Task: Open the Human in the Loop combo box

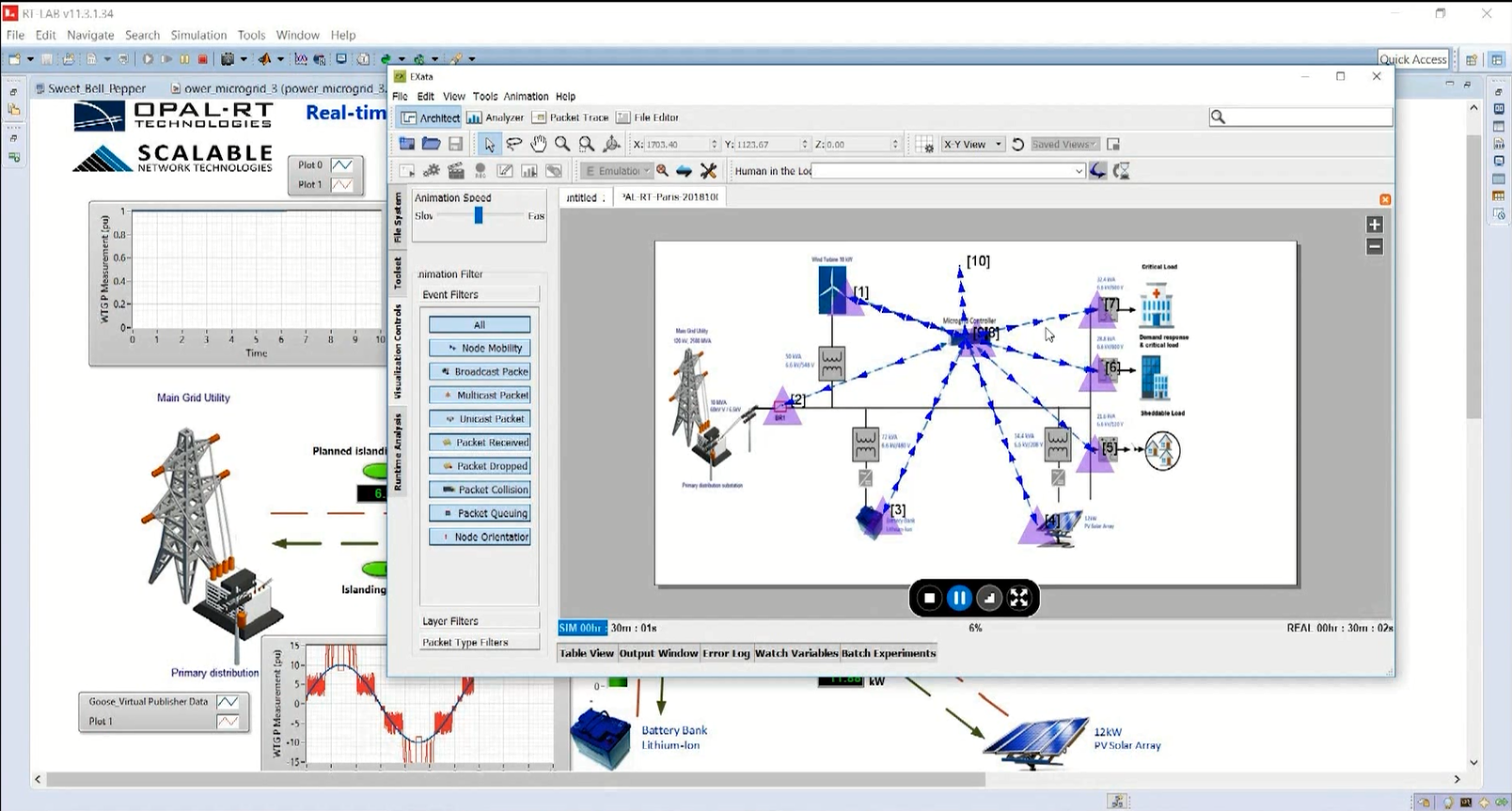Action: click(949, 171)
